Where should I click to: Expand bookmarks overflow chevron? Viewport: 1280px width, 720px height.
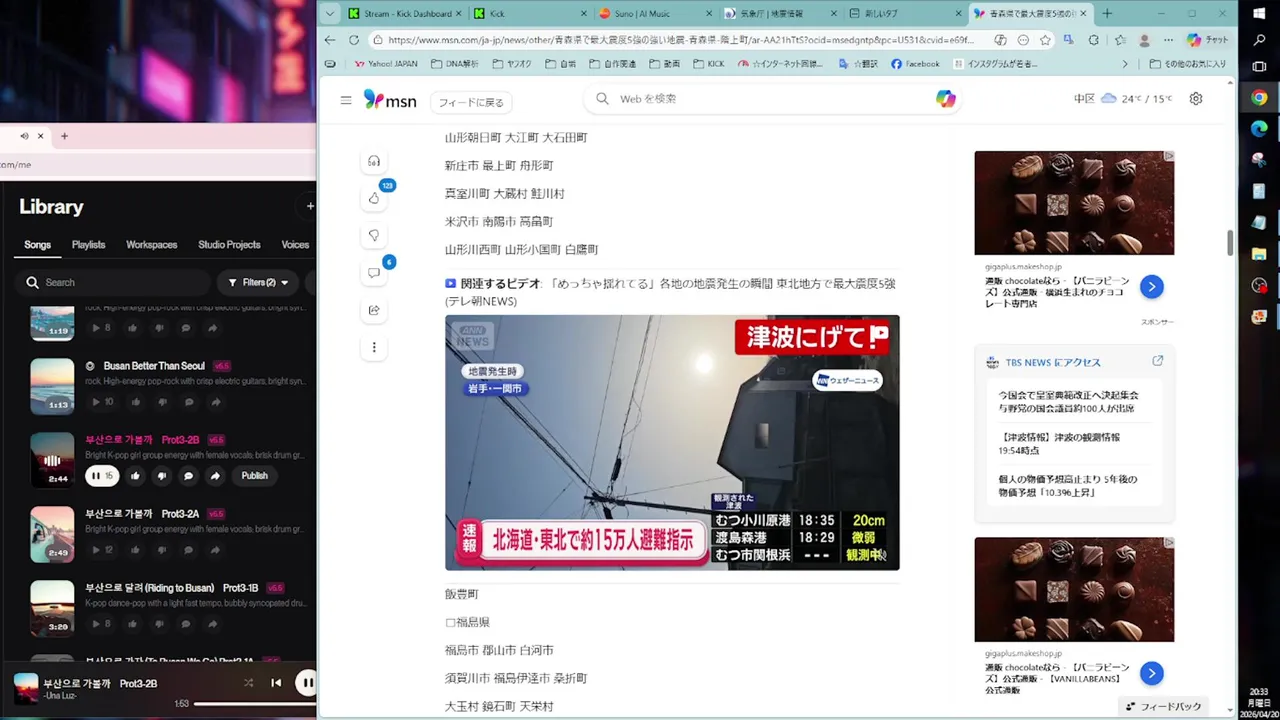pyautogui.click(x=1125, y=64)
